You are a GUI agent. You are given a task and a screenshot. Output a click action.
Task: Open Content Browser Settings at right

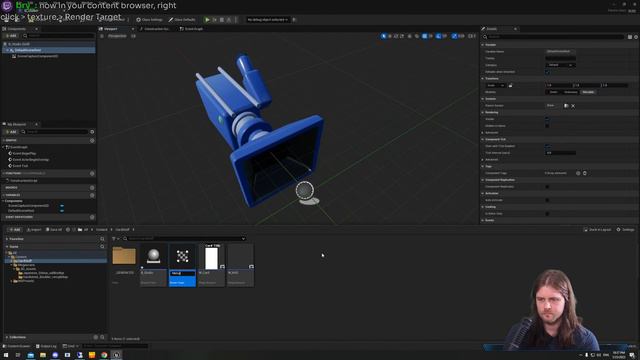tap(625, 229)
